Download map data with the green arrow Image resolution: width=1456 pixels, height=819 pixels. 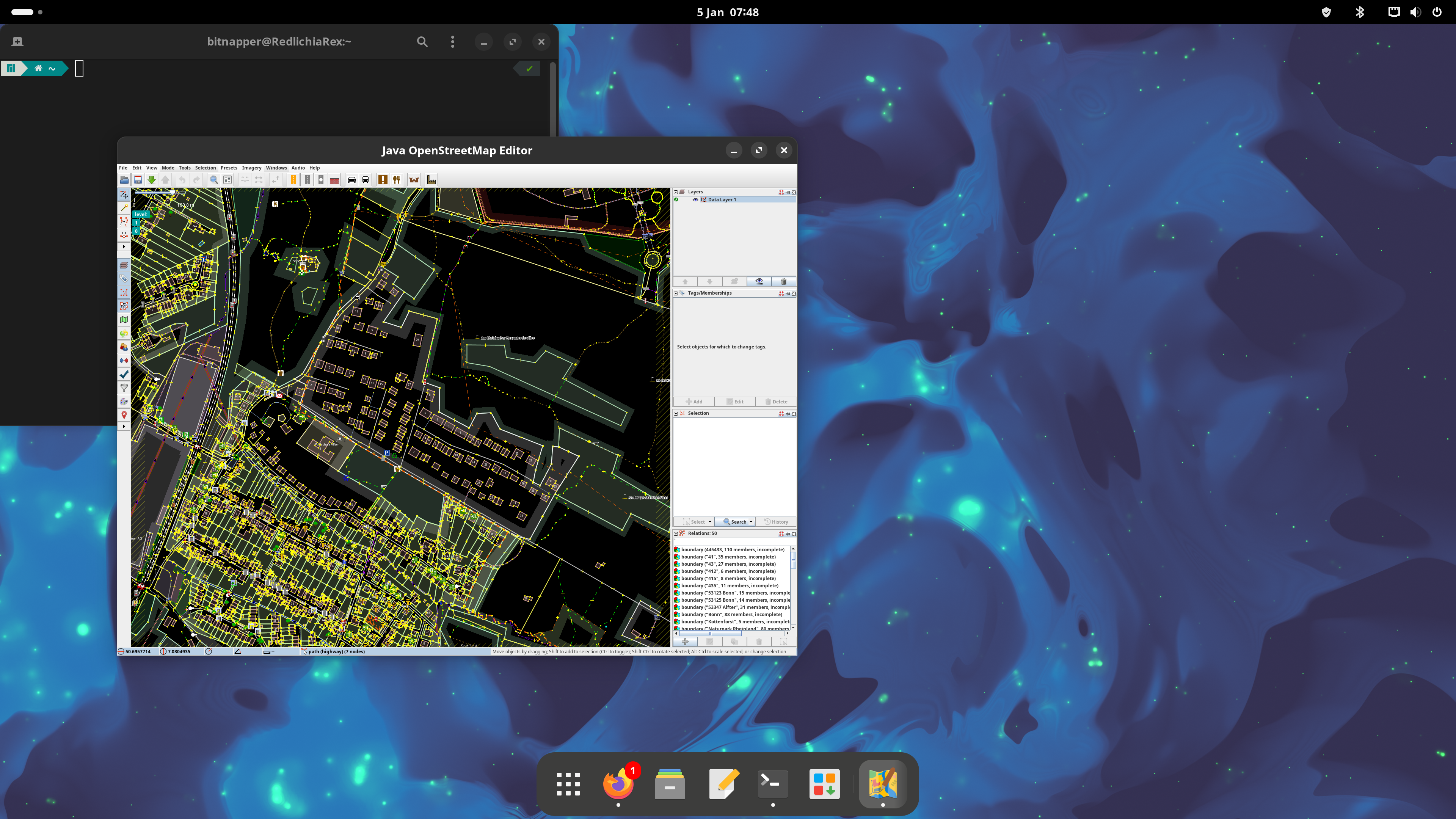[152, 180]
